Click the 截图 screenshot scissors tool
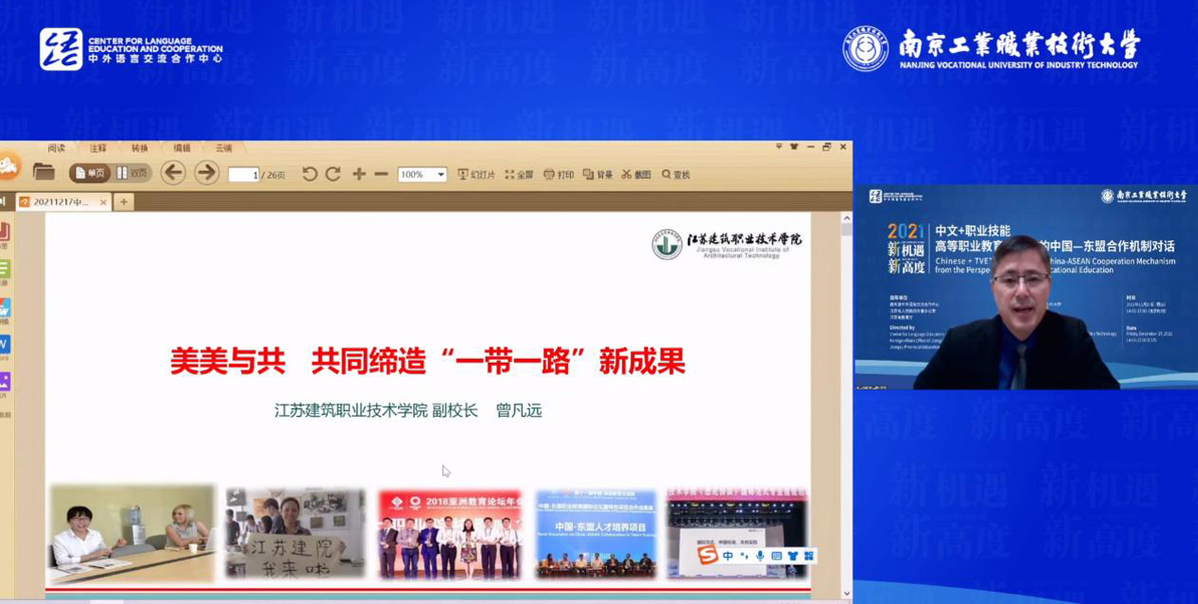Viewport: 1198px width, 604px height. pos(636,174)
